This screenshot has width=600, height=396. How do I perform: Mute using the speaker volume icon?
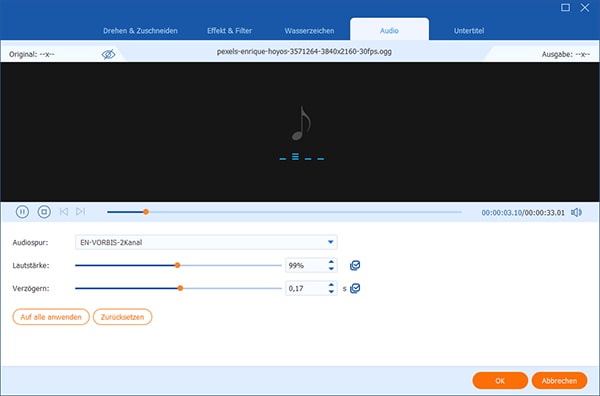click(576, 212)
